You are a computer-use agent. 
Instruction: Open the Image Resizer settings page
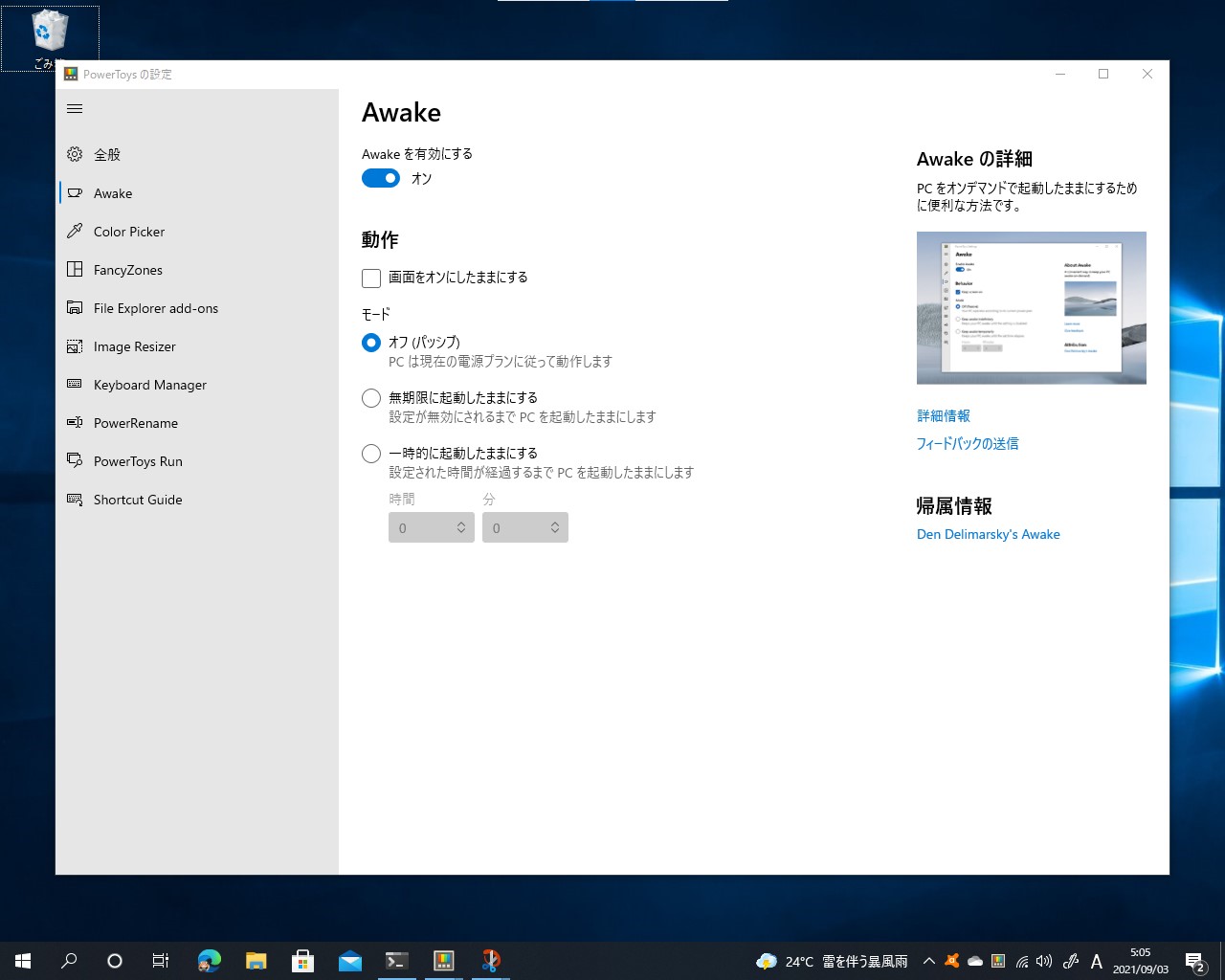197,346
